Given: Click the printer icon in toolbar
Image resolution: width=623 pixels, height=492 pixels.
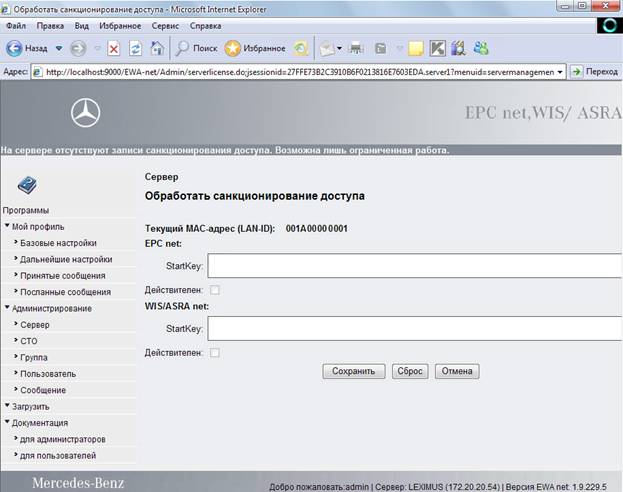Looking at the screenshot, I should 356,48.
